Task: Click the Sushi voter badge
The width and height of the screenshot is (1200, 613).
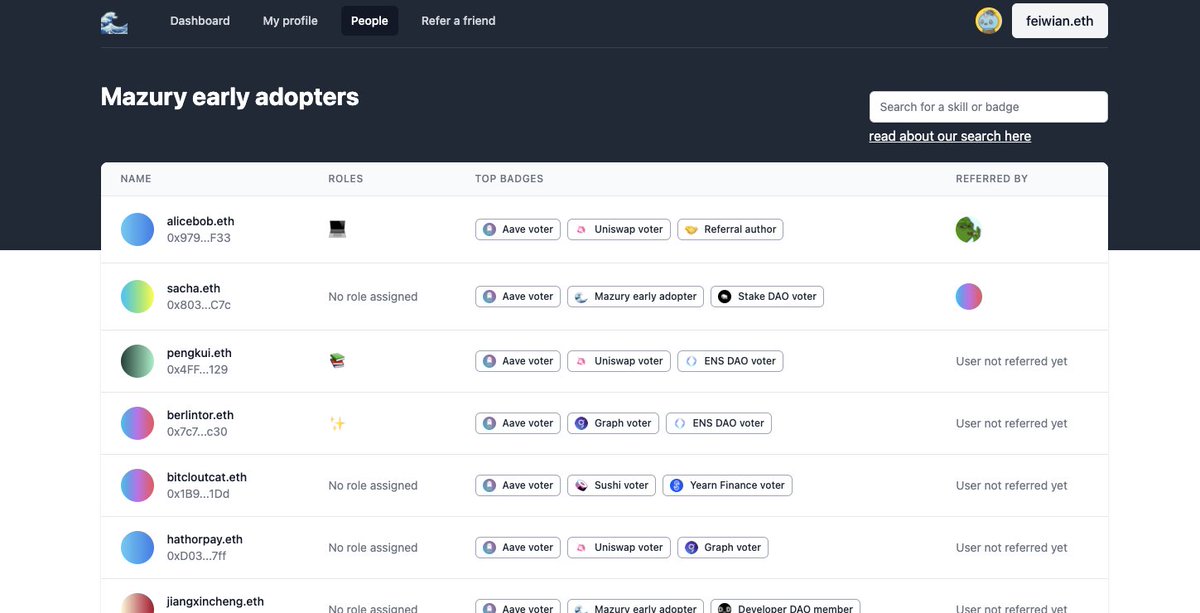Action: pyautogui.click(x=612, y=485)
